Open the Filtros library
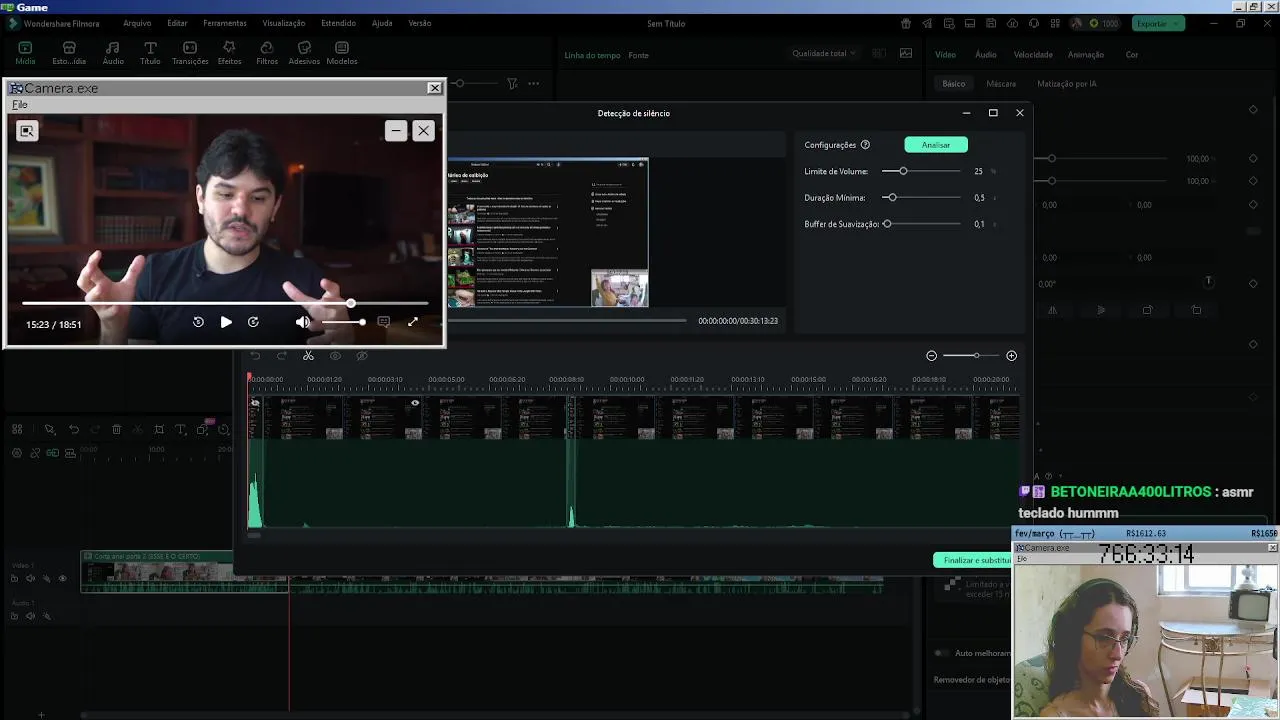This screenshot has width=1280, height=720. point(267,53)
